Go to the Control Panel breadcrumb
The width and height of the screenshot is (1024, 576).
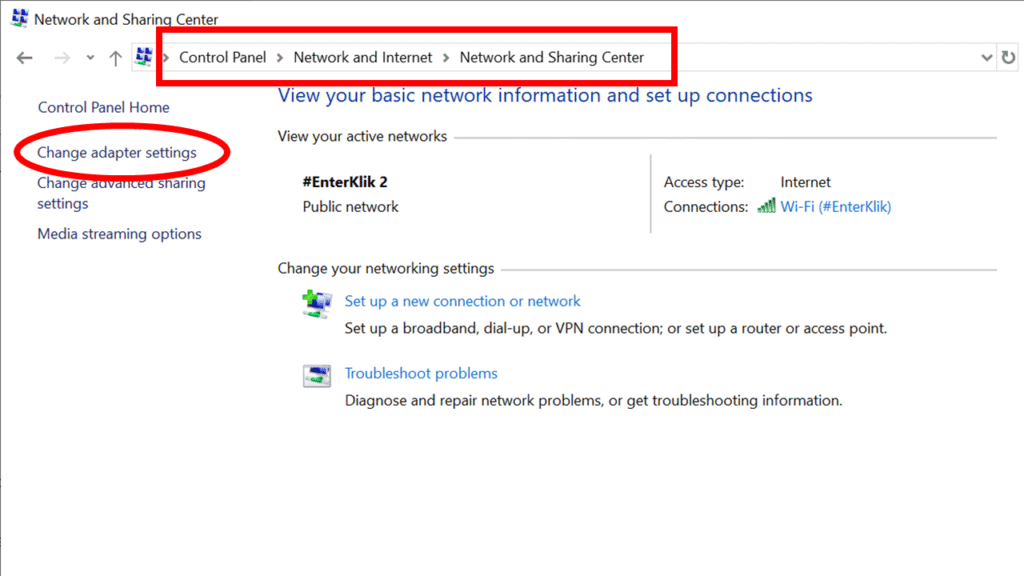(222, 57)
